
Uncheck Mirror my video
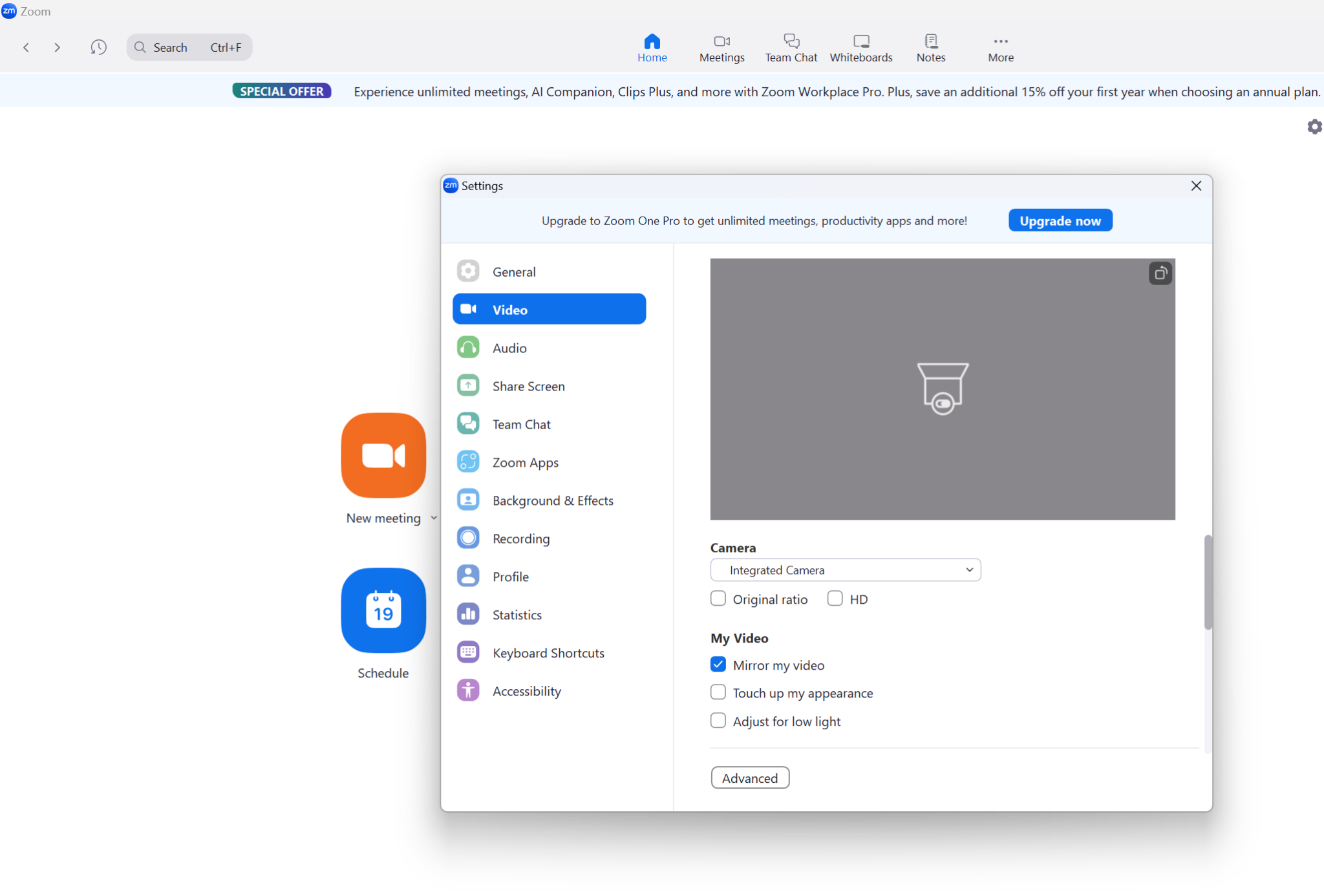pyautogui.click(x=718, y=665)
